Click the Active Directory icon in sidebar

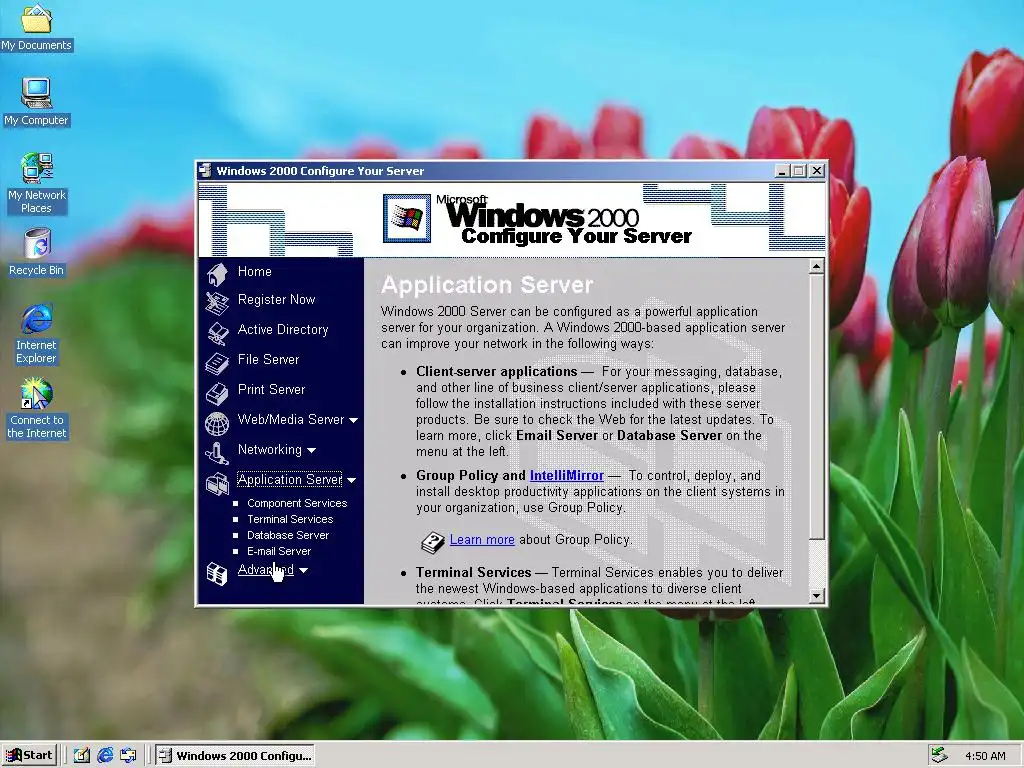pyautogui.click(x=217, y=333)
